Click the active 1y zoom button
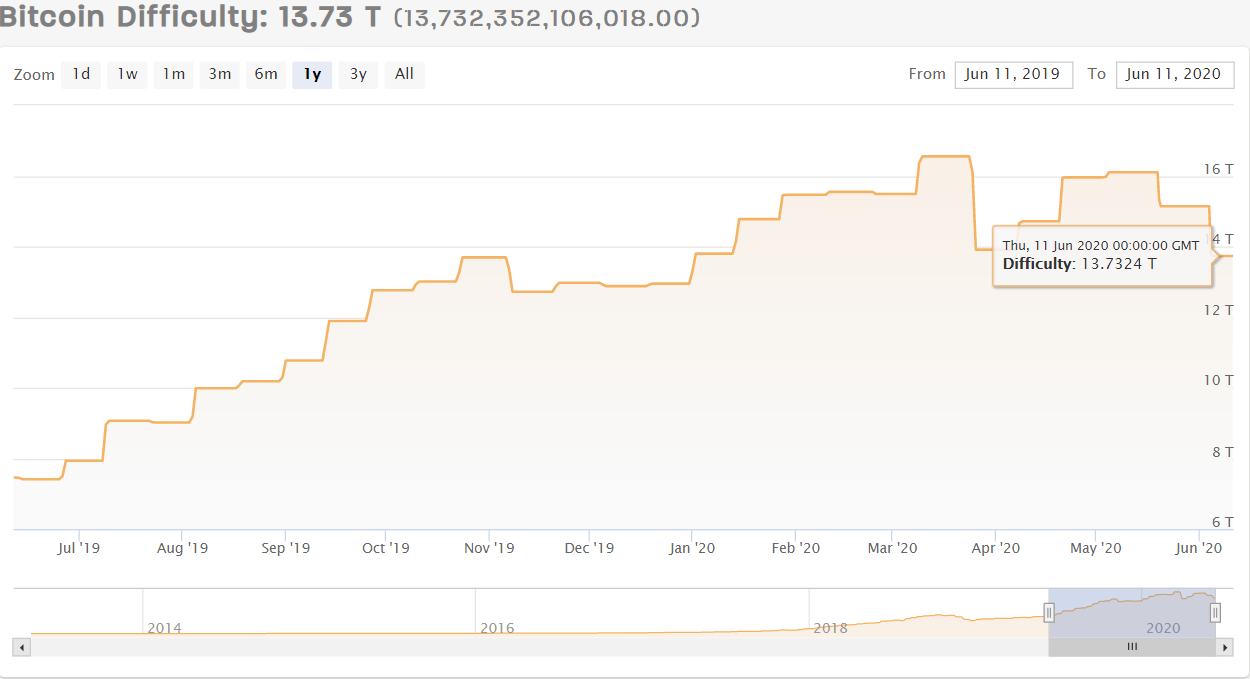1250x679 pixels. [312, 75]
